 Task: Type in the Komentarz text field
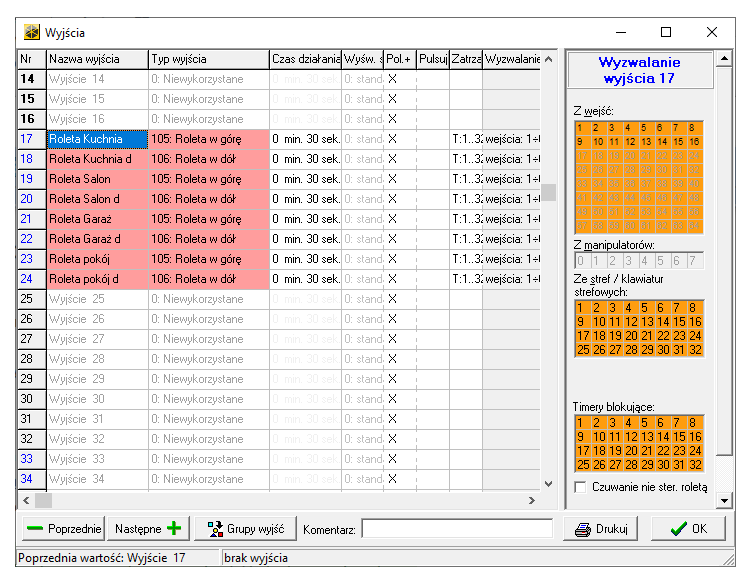click(x=457, y=529)
